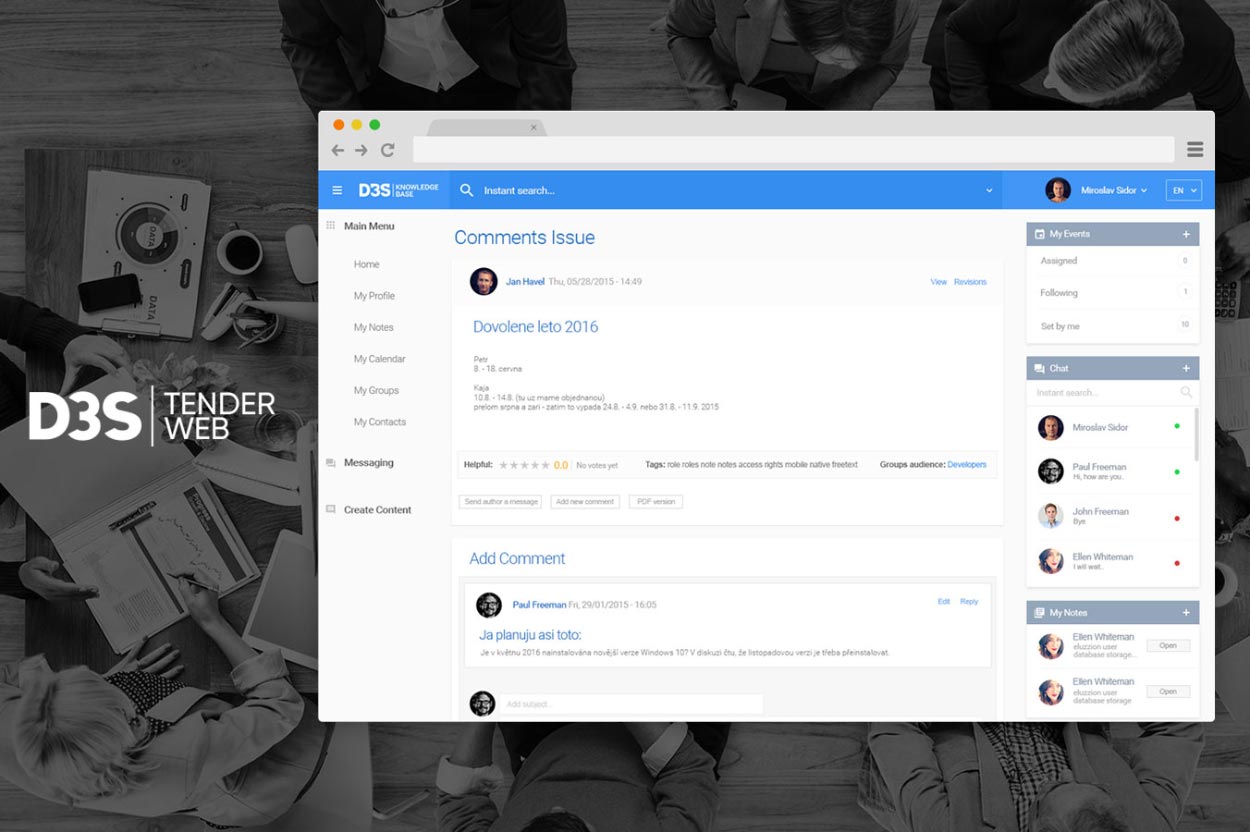Click the chat list scrollbar

click(1196, 435)
